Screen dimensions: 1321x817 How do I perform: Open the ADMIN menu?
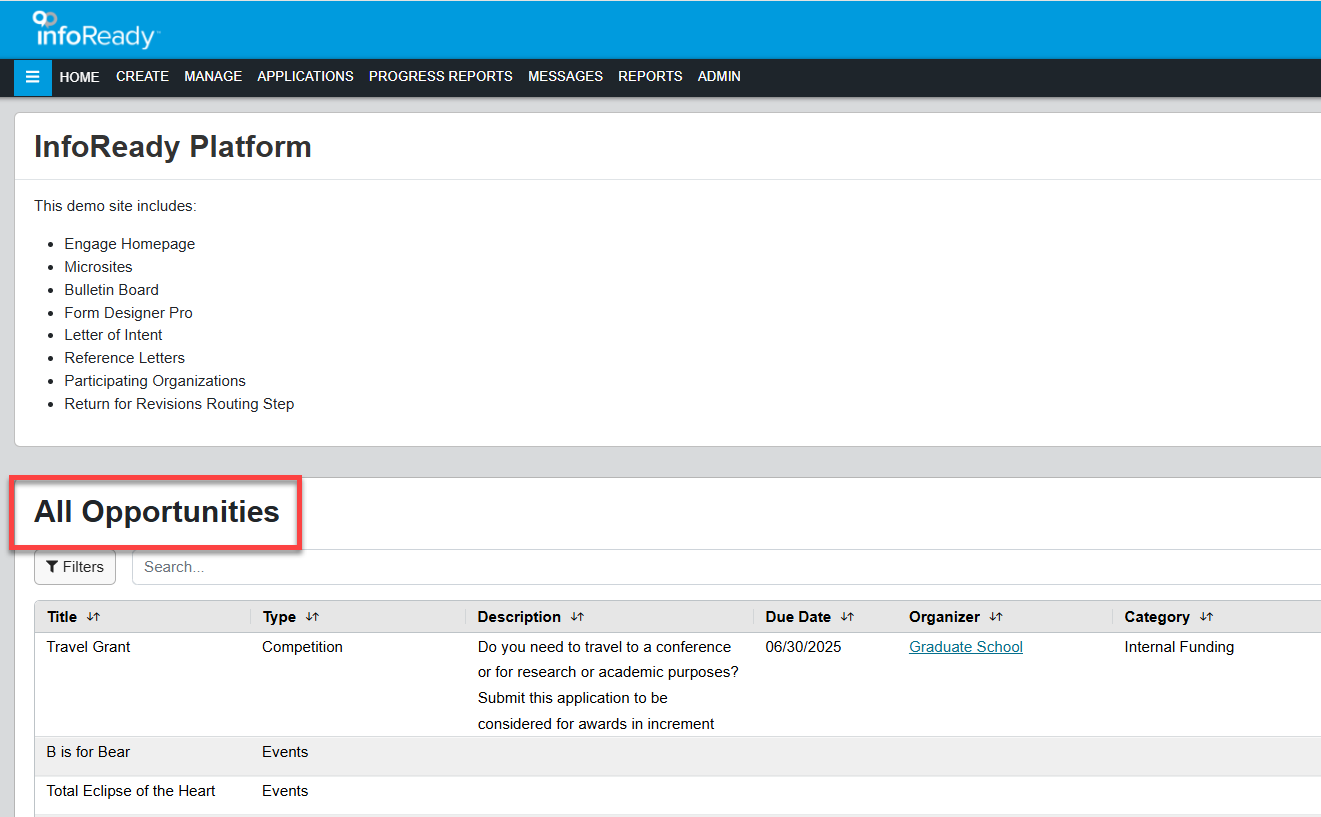coord(719,77)
